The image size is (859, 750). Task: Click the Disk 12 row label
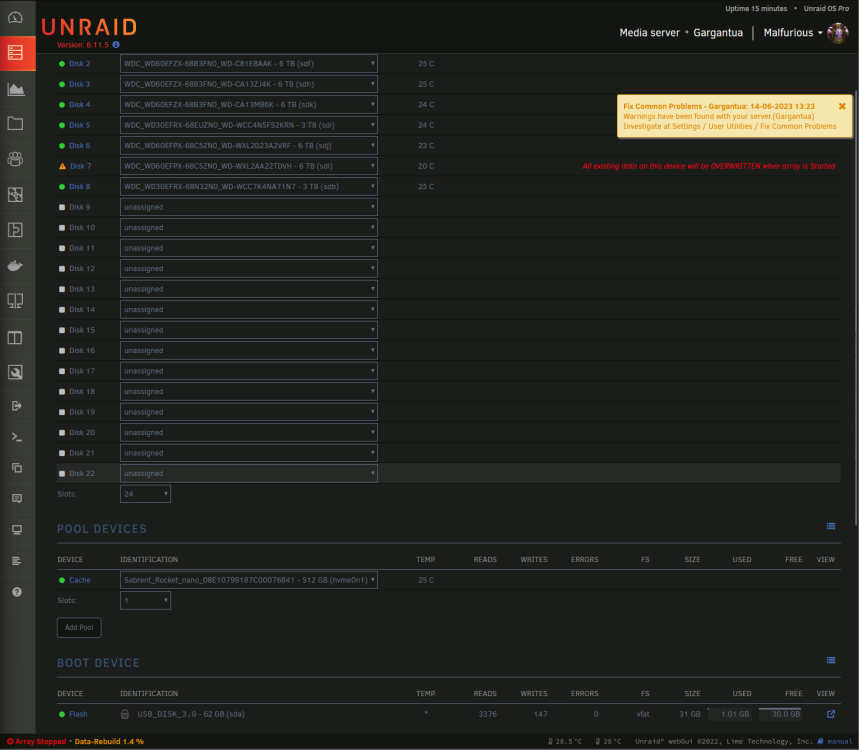pos(82,268)
